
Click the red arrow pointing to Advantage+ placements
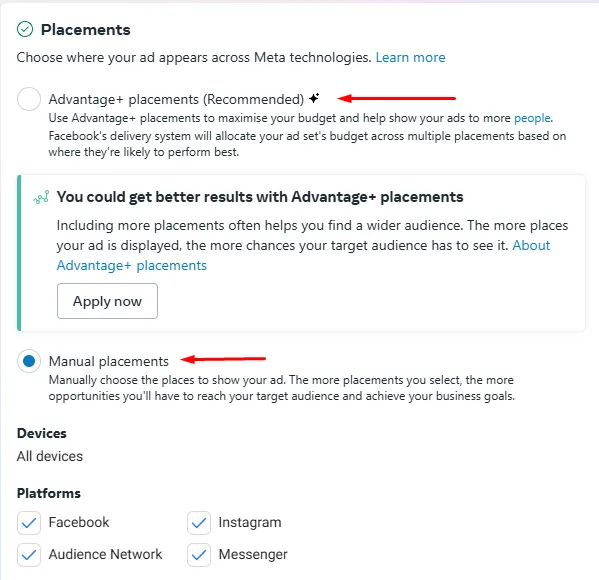pyautogui.click(x=397, y=99)
